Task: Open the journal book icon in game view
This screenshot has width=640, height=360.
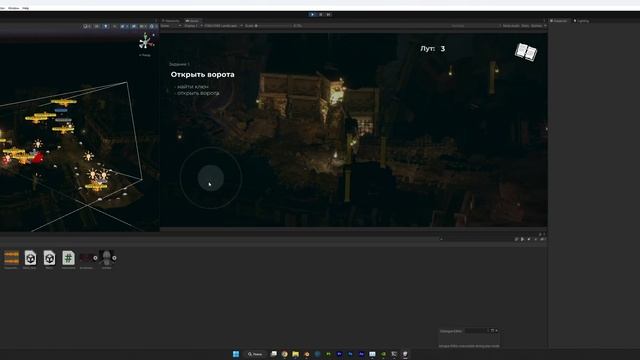Action: [526, 52]
